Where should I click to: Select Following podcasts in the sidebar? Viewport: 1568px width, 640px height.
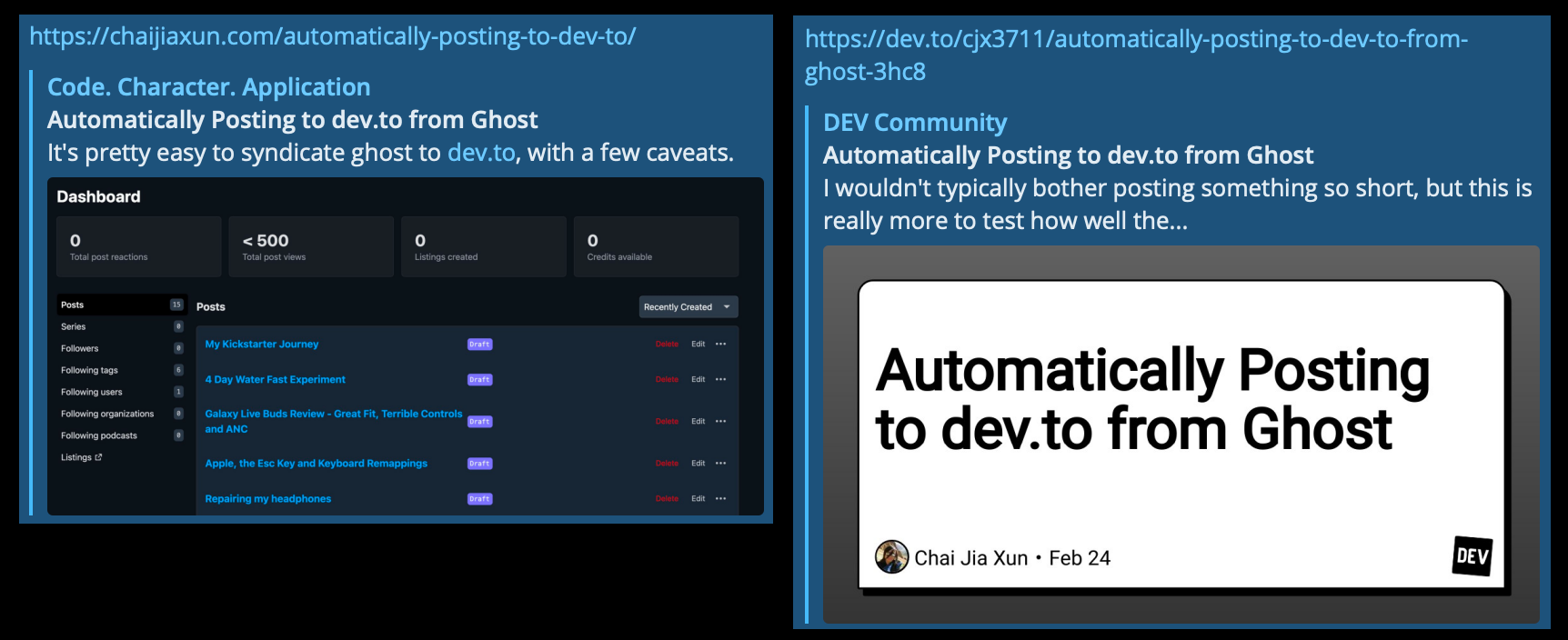[x=121, y=435]
